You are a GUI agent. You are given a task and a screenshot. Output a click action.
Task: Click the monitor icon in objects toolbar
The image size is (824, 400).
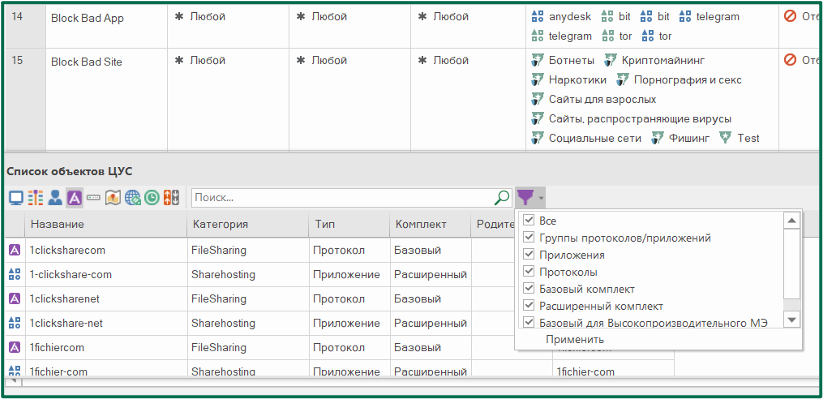point(16,198)
